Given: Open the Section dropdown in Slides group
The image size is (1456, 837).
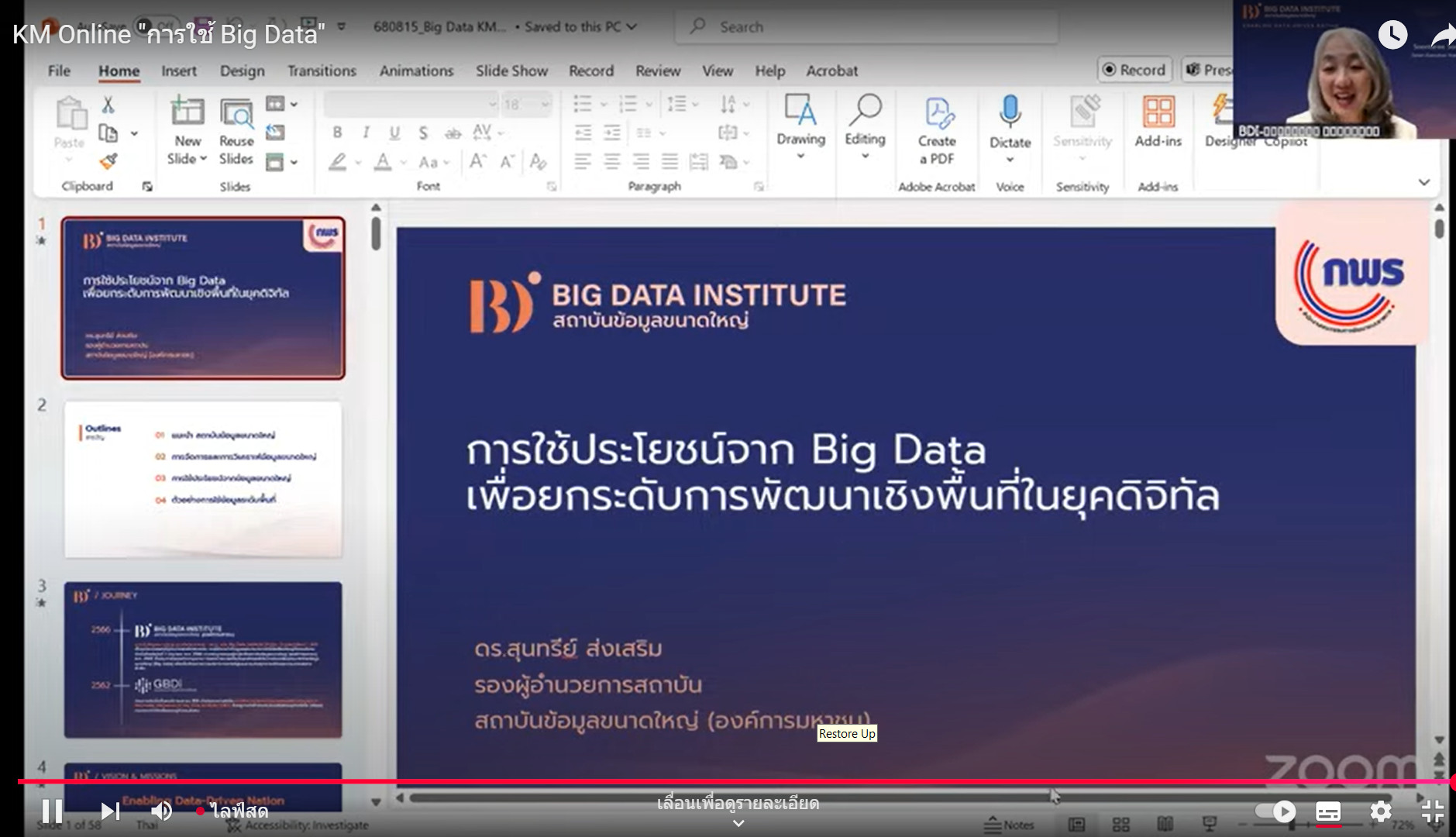Looking at the screenshot, I should coord(281,162).
